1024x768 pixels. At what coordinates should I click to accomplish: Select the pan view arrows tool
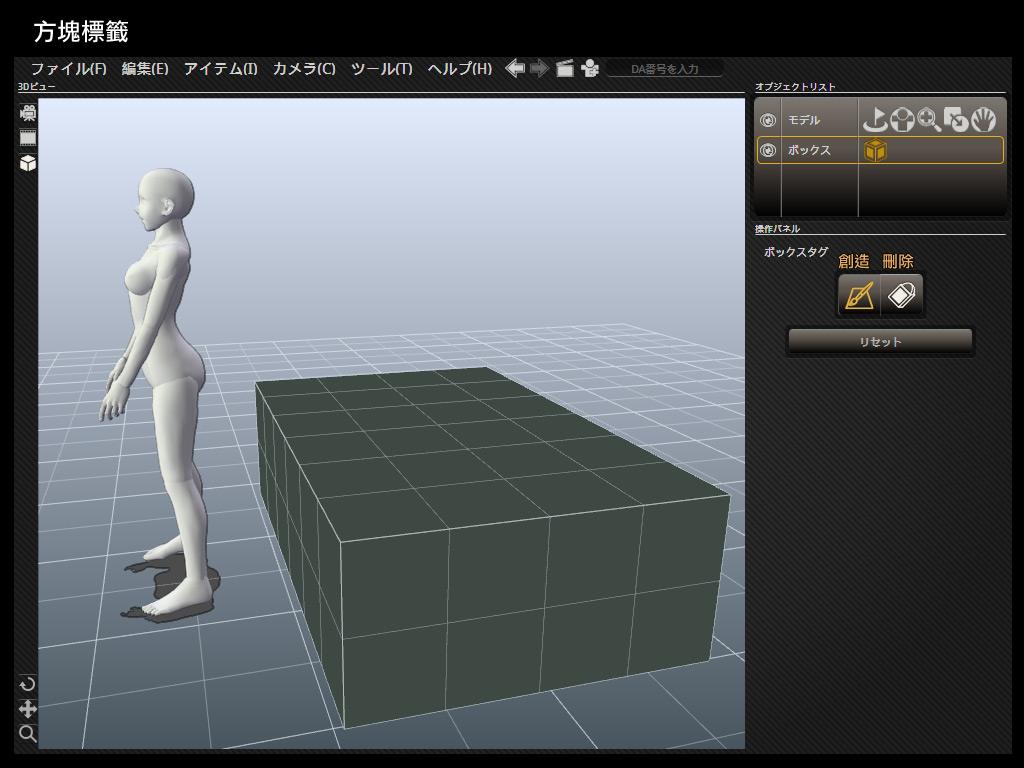[28, 709]
